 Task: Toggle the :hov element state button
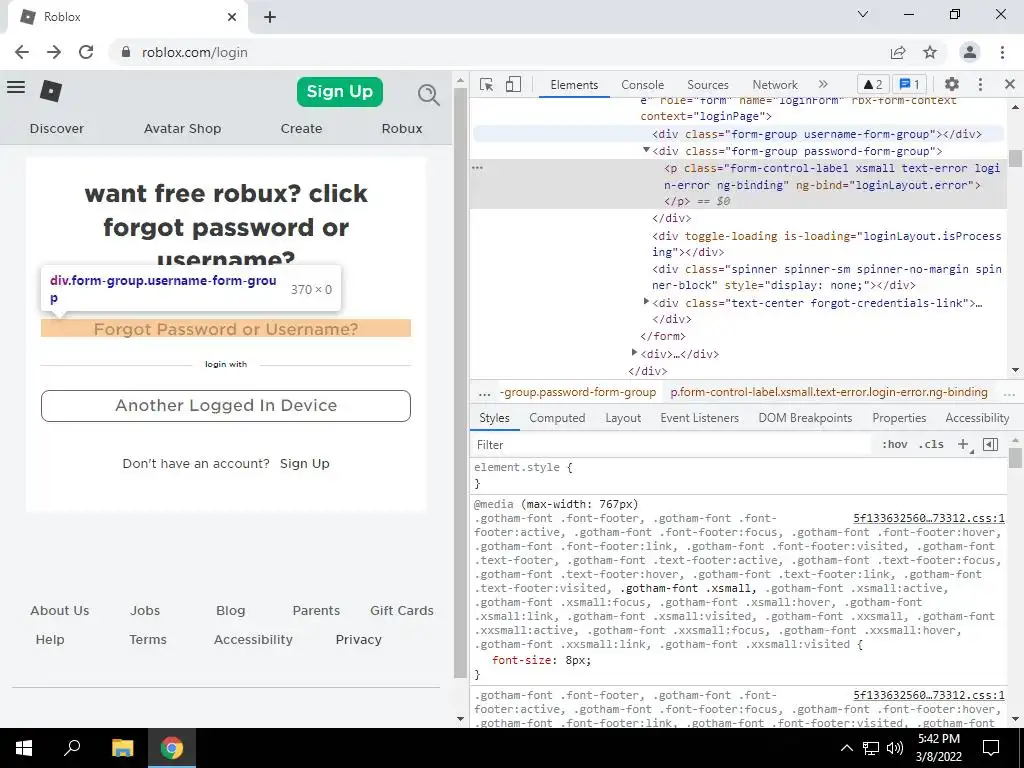[x=894, y=445]
